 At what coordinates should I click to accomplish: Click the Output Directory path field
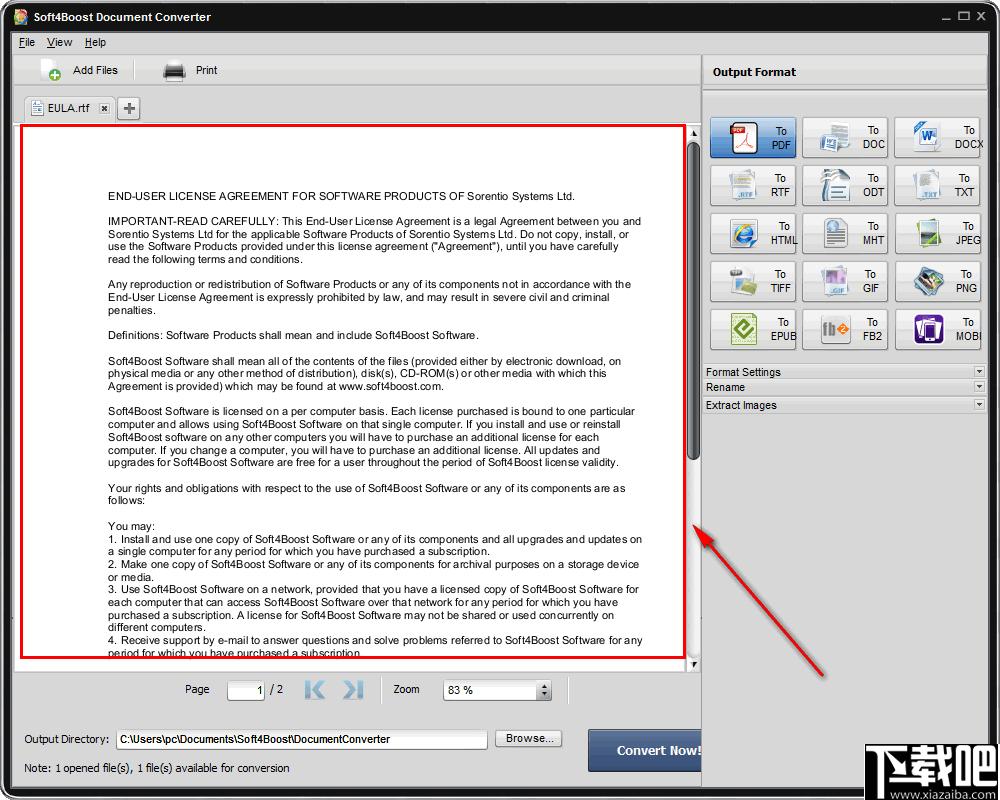302,739
